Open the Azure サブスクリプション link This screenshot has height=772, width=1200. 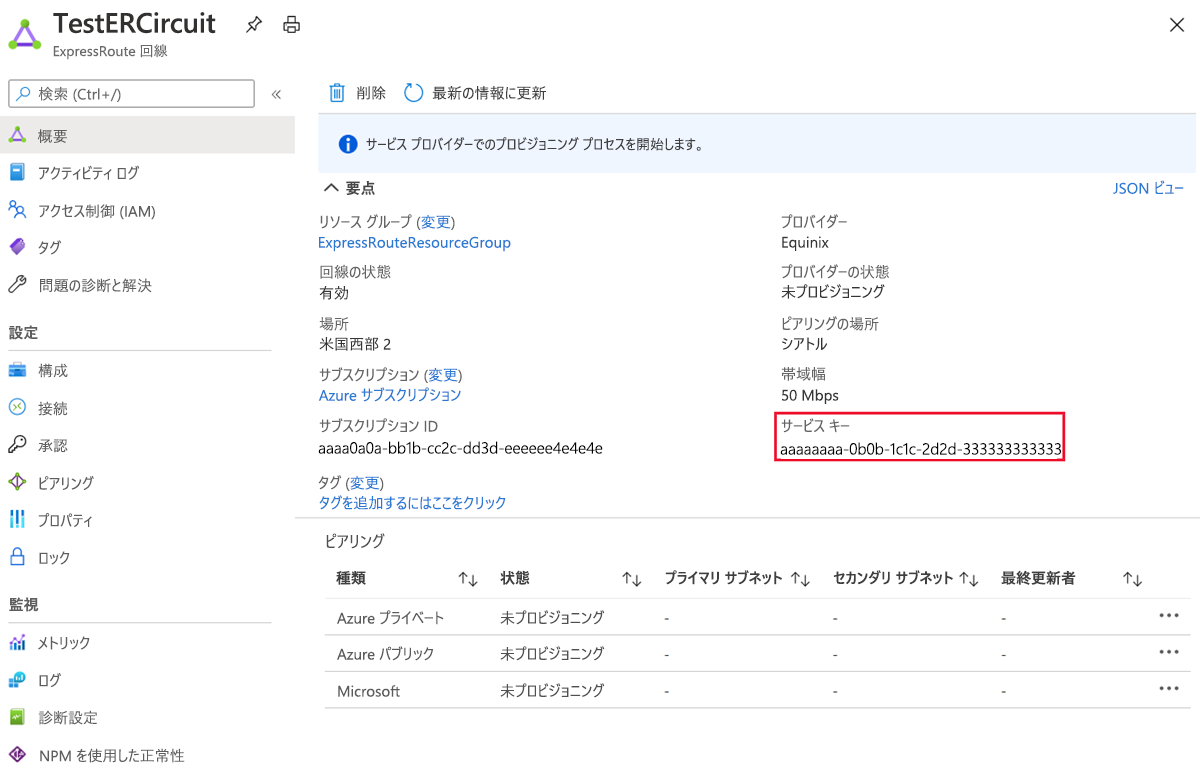click(390, 395)
